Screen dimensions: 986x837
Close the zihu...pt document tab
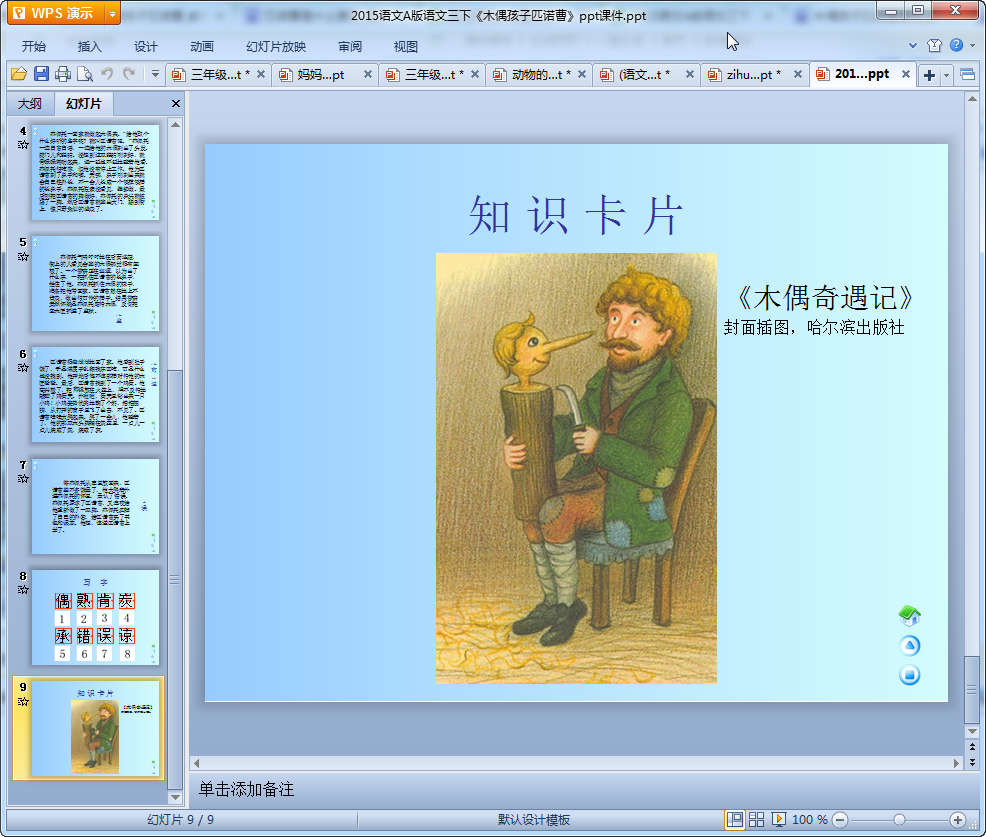tap(797, 75)
